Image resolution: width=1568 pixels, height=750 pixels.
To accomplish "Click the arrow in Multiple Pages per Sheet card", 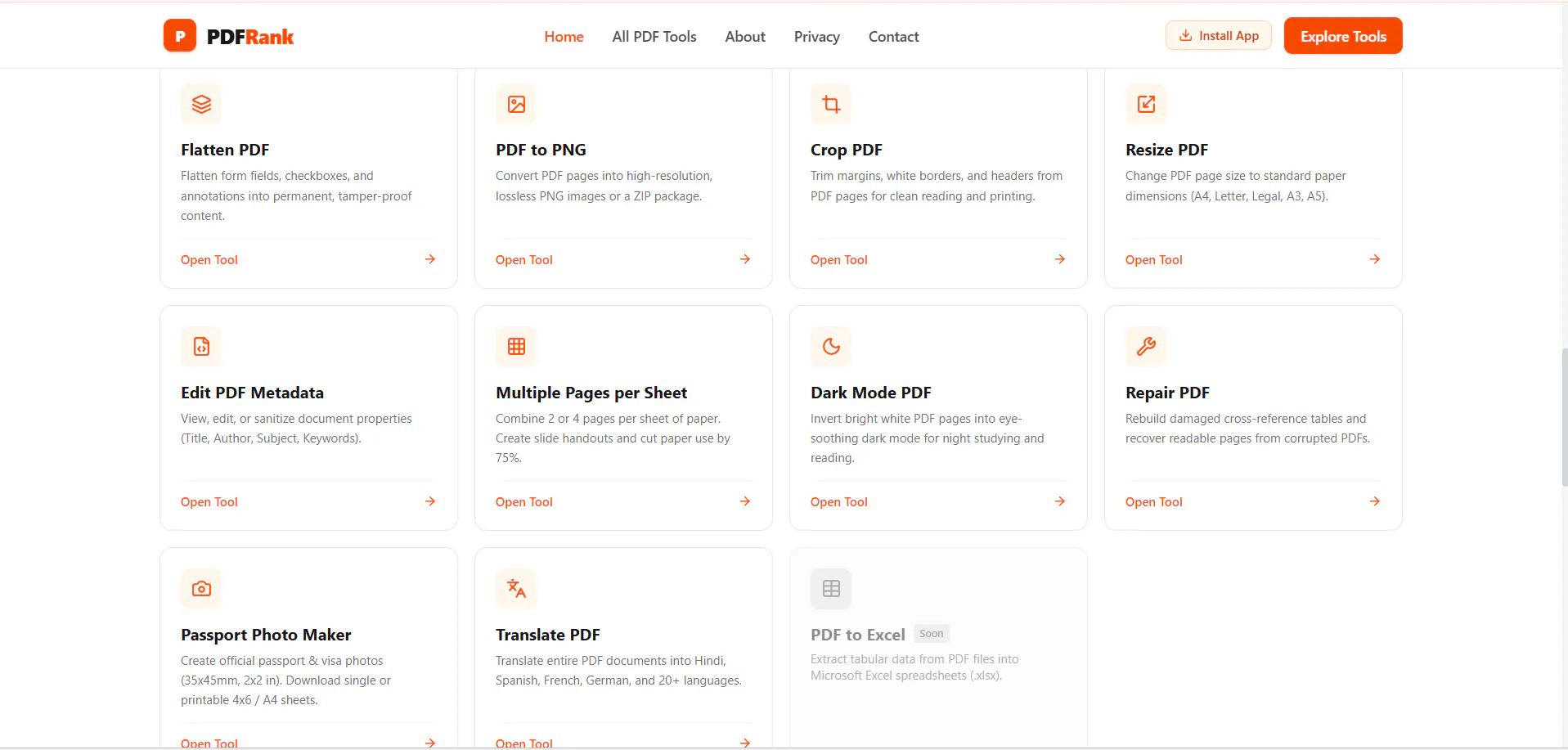I will tap(745, 501).
